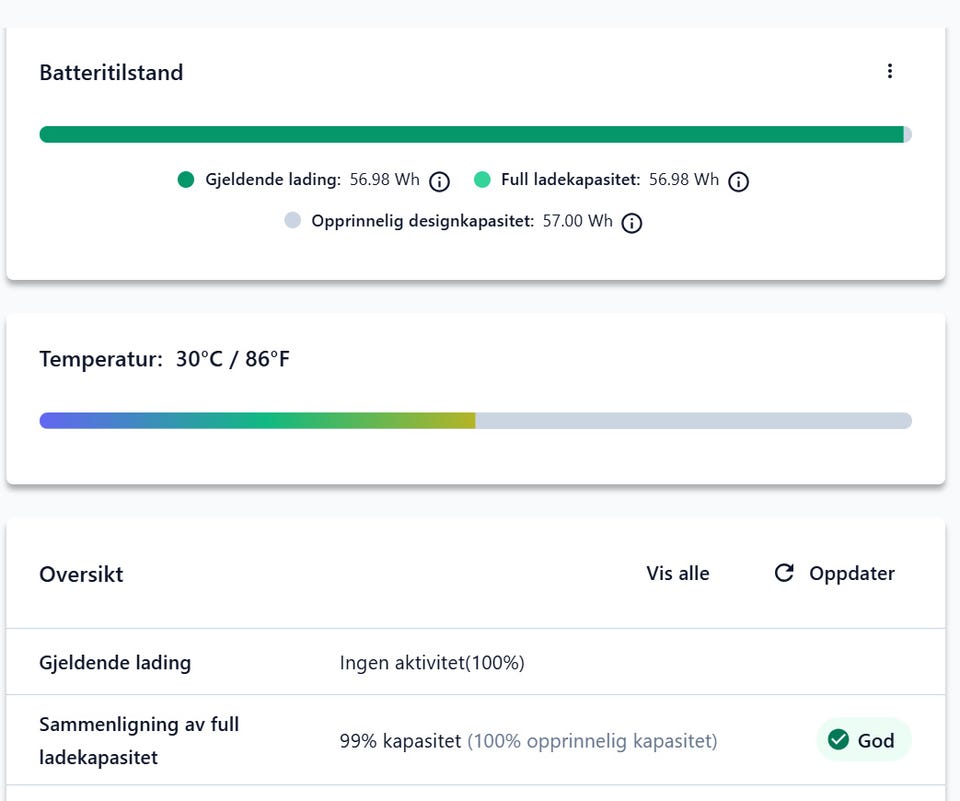Select the Gjeldende lading overview row
This screenshot has width=960, height=801.
pos(475,662)
